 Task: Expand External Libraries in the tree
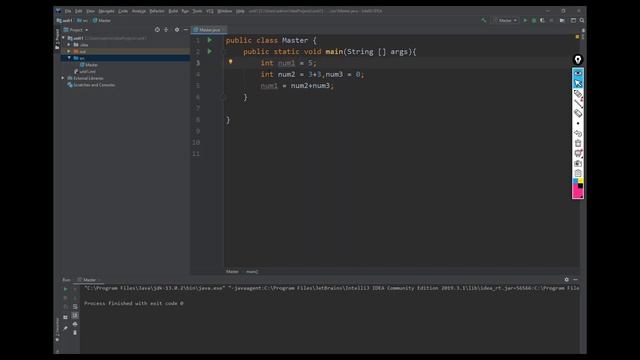pos(63,78)
